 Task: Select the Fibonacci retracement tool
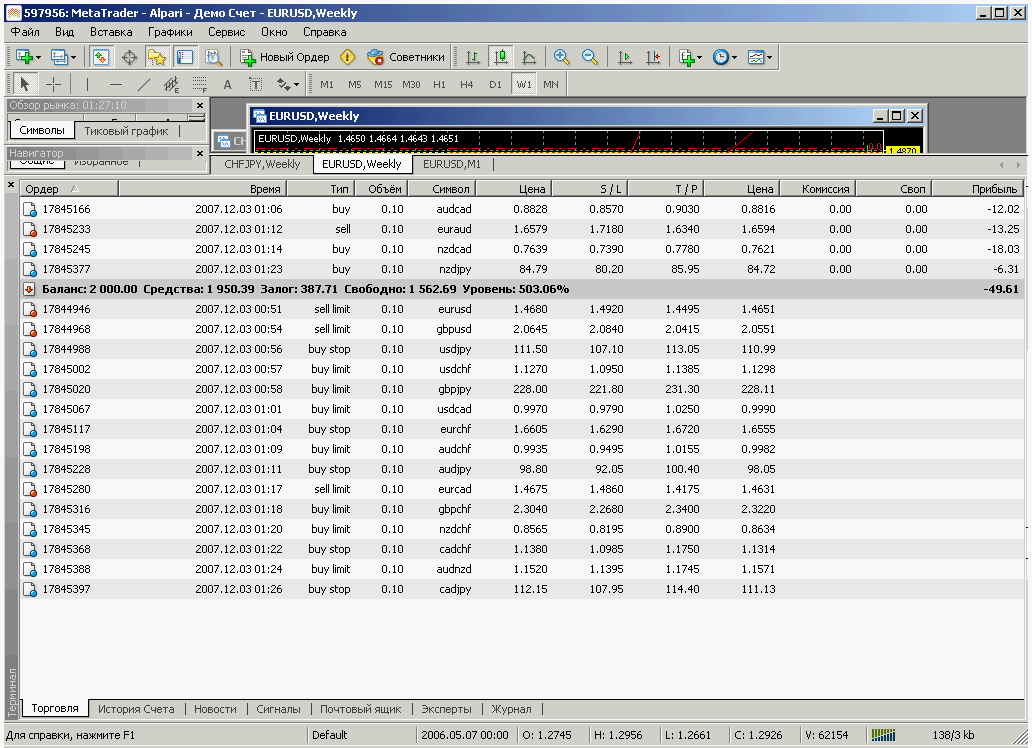[x=199, y=85]
